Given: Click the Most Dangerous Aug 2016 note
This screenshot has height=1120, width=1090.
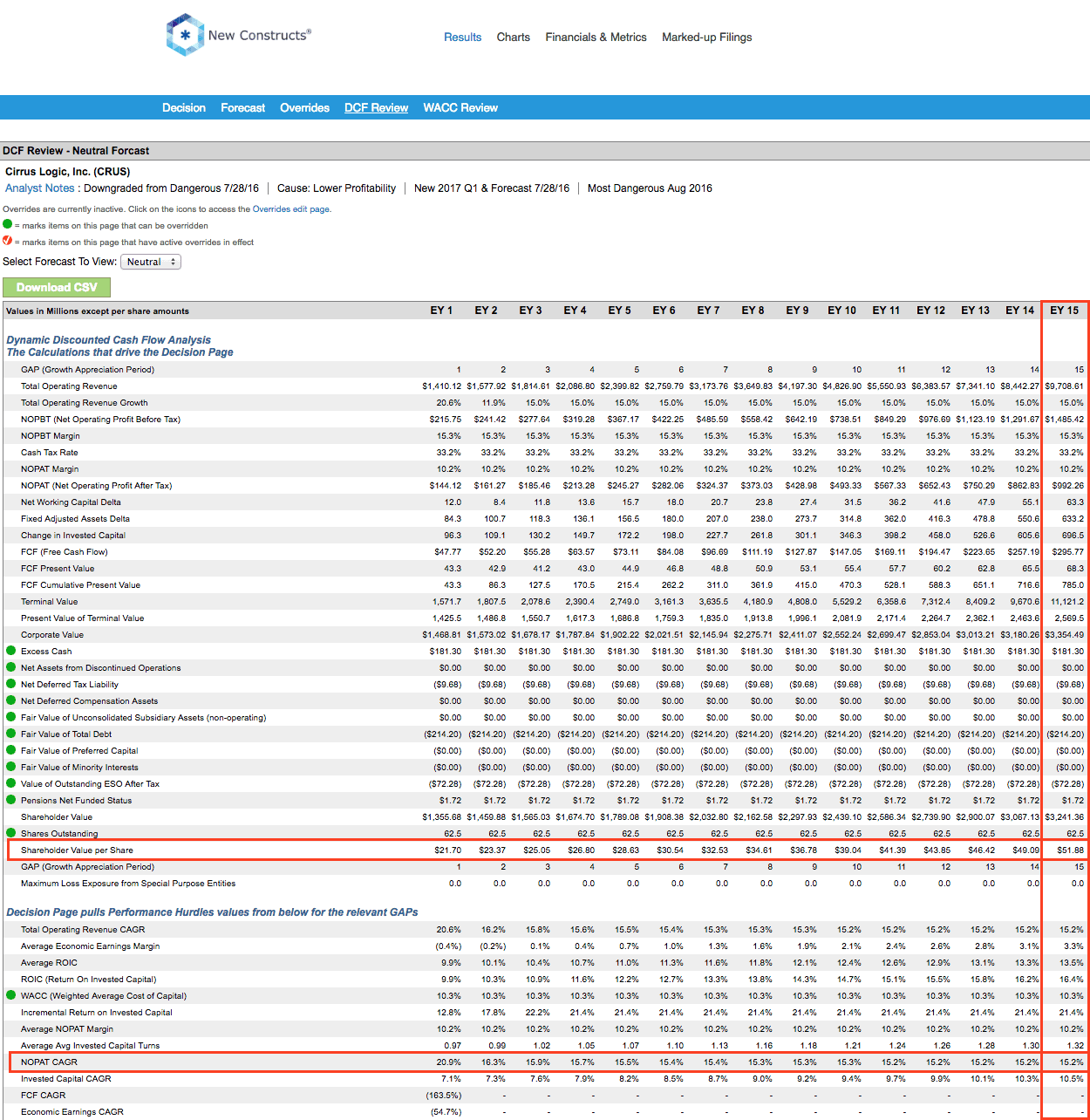Looking at the screenshot, I should (650, 188).
